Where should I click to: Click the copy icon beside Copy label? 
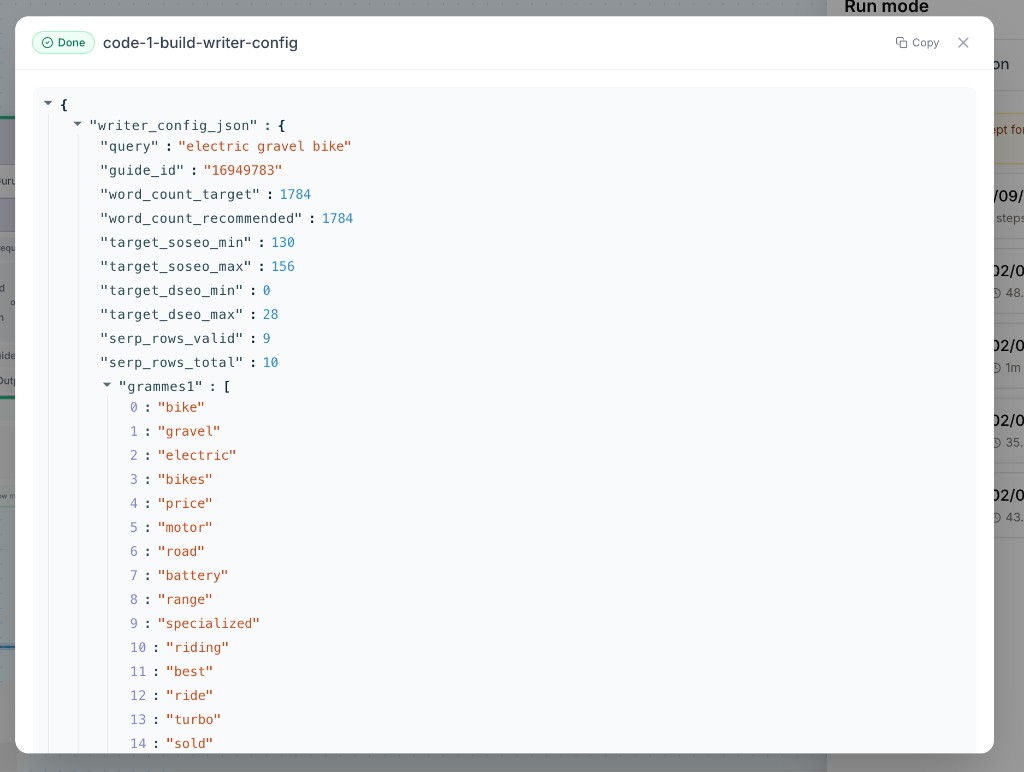pyautogui.click(x=901, y=42)
